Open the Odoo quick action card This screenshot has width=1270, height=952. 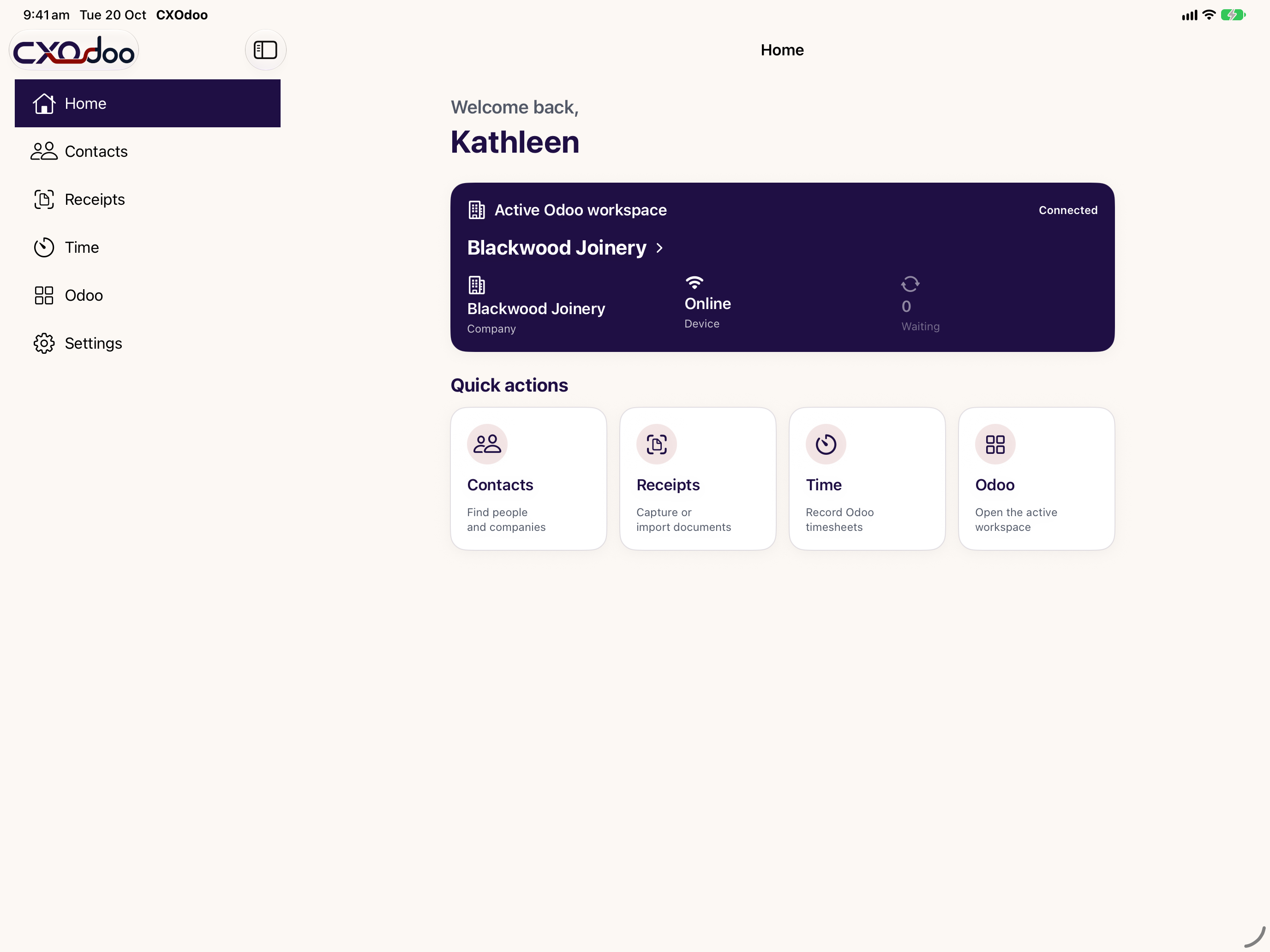coord(1036,479)
